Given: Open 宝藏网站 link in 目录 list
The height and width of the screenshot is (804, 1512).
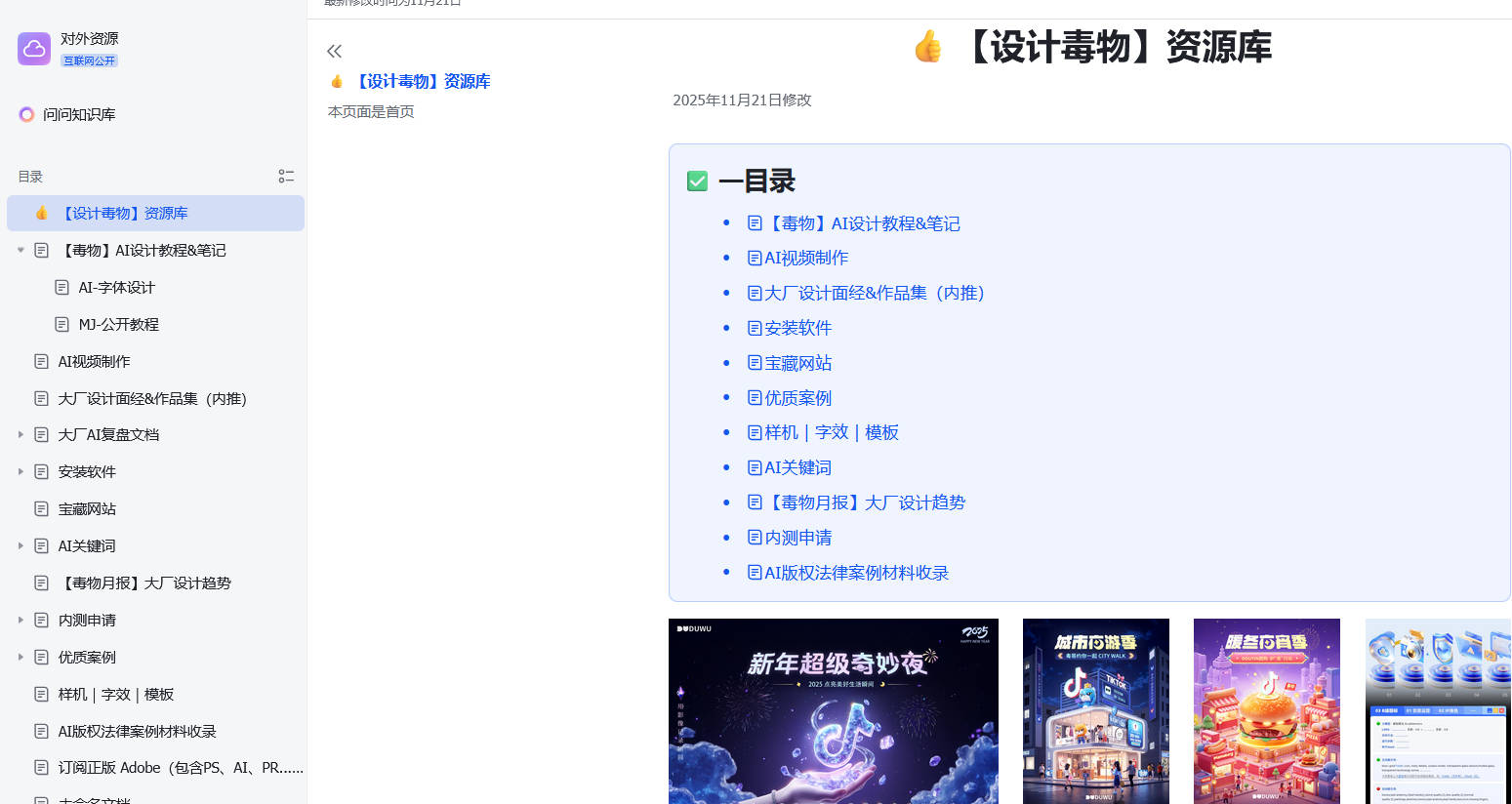Looking at the screenshot, I should [x=790, y=363].
